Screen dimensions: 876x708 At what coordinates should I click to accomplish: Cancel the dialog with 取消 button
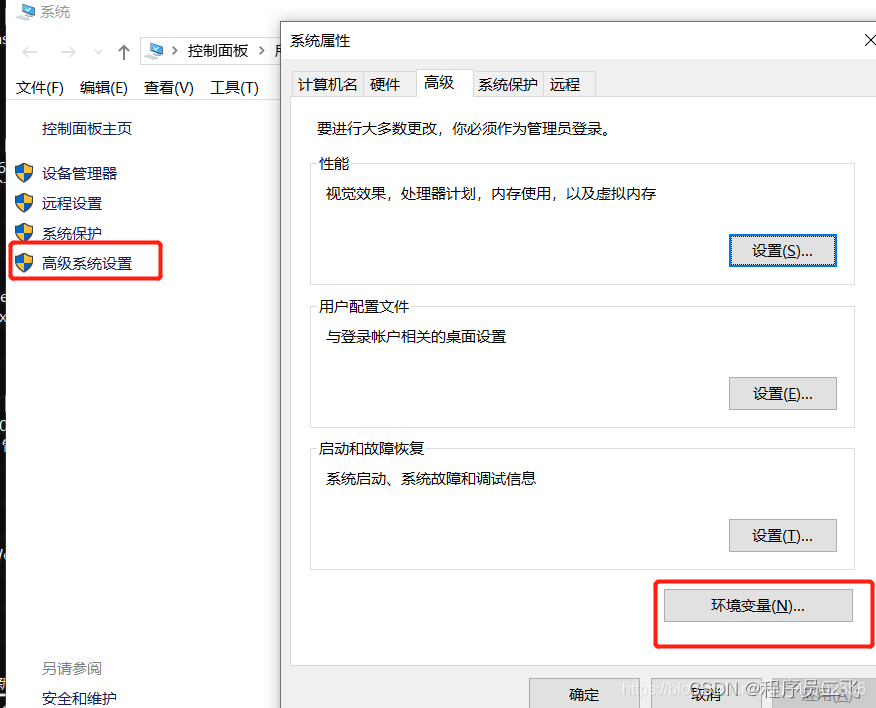click(x=706, y=693)
